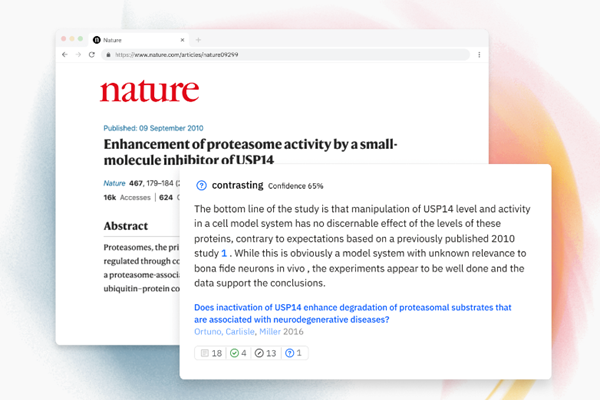Image resolution: width=600 pixels, height=400 pixels.
Task: Click author name Carlisle
Action: pos(240,331)
